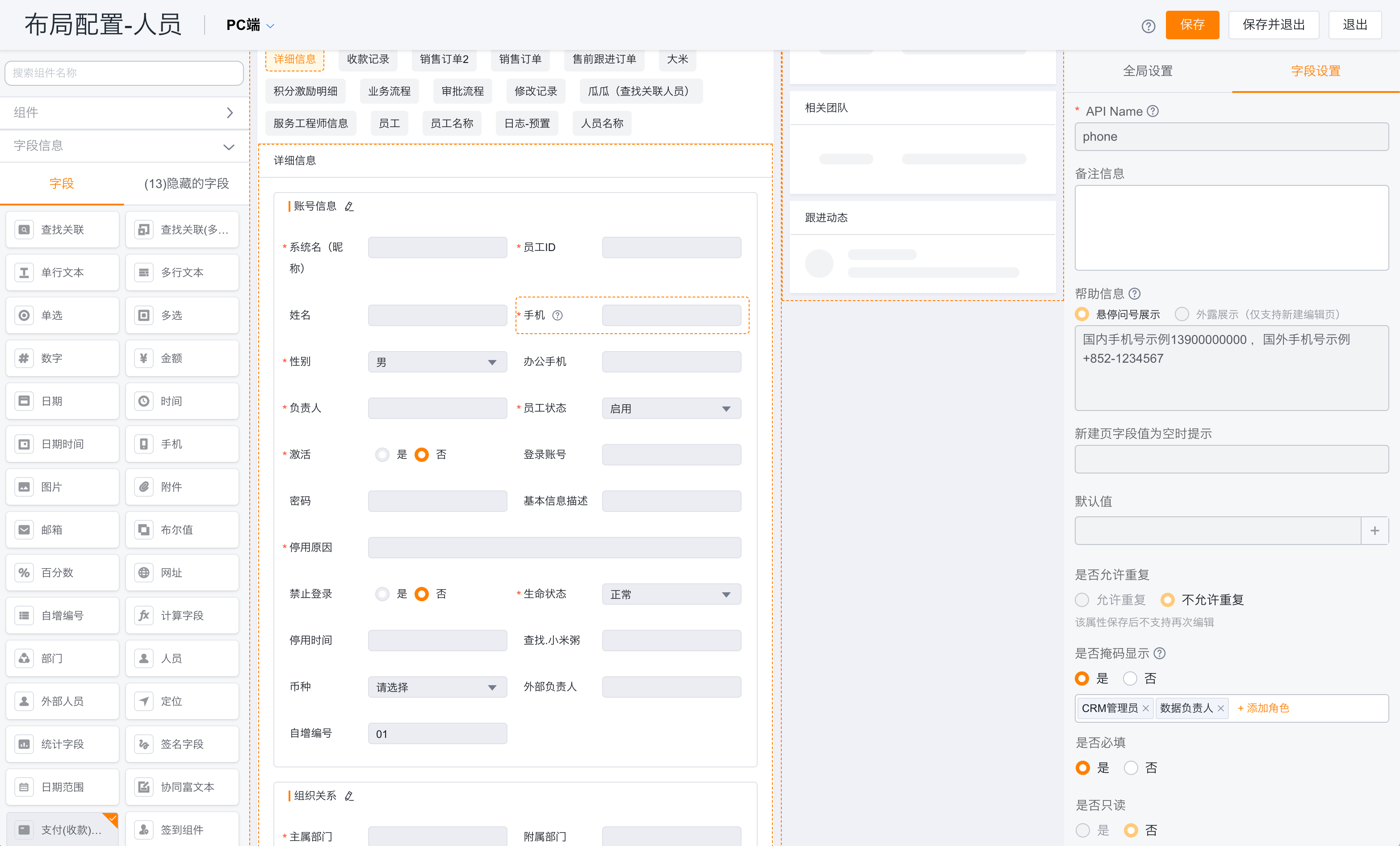Click the plus icon beside 默认值 input
Viewport: 1400px width, 846px height.
1375,531
